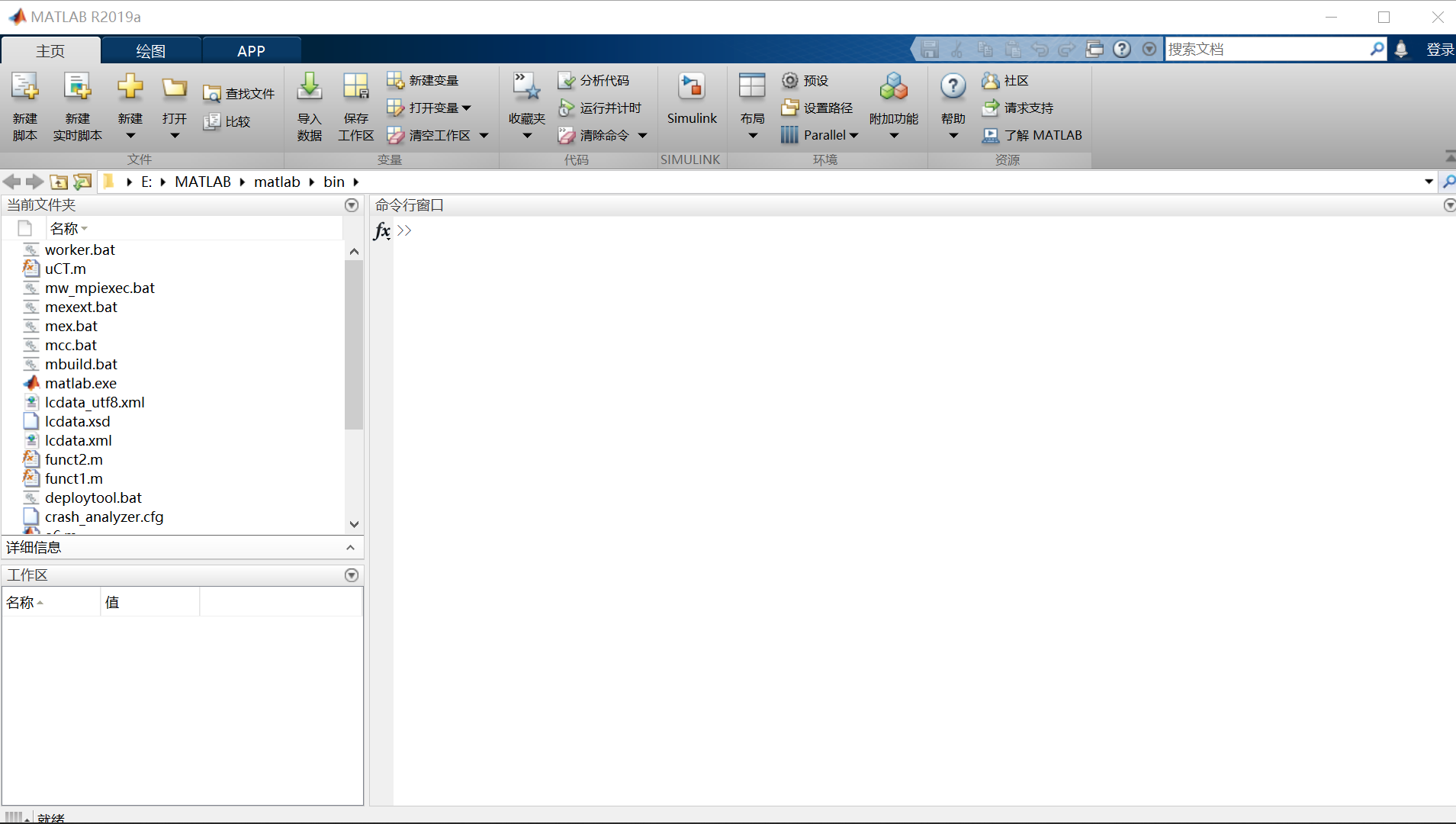This screenshot has height=824, width=1456.
Task: Collapse the 详细信息 panel
Action: pyautogui.click(x=351, y=547)
